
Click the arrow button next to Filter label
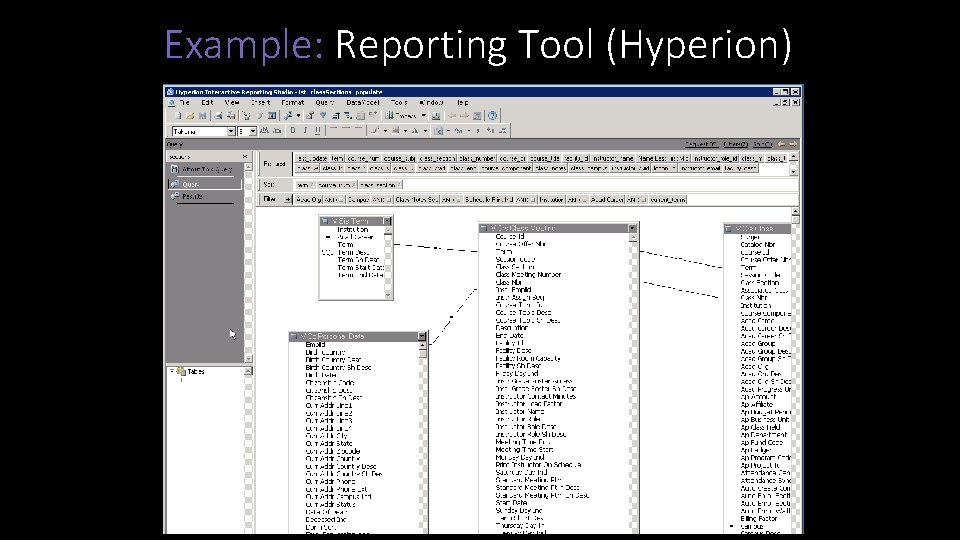(x=287, y=200)
